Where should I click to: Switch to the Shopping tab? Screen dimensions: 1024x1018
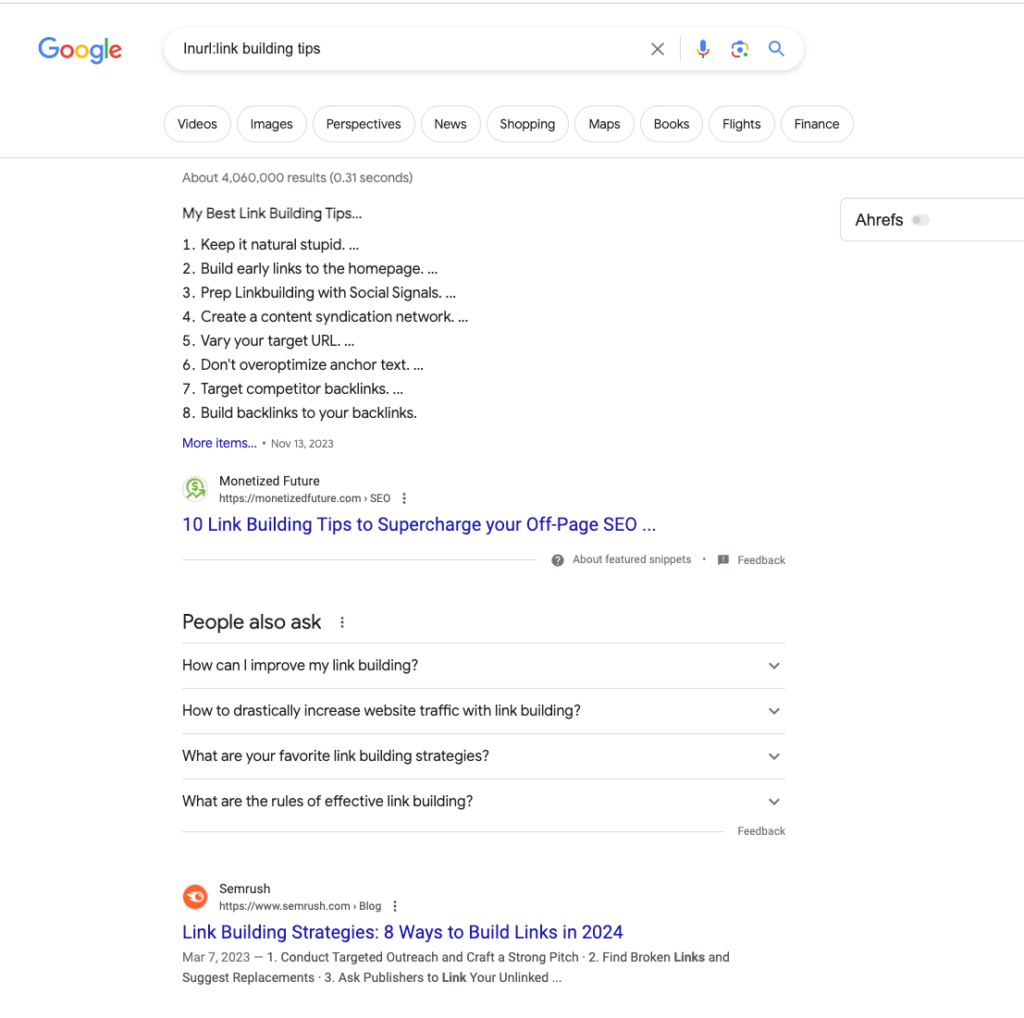click(527, 123)
